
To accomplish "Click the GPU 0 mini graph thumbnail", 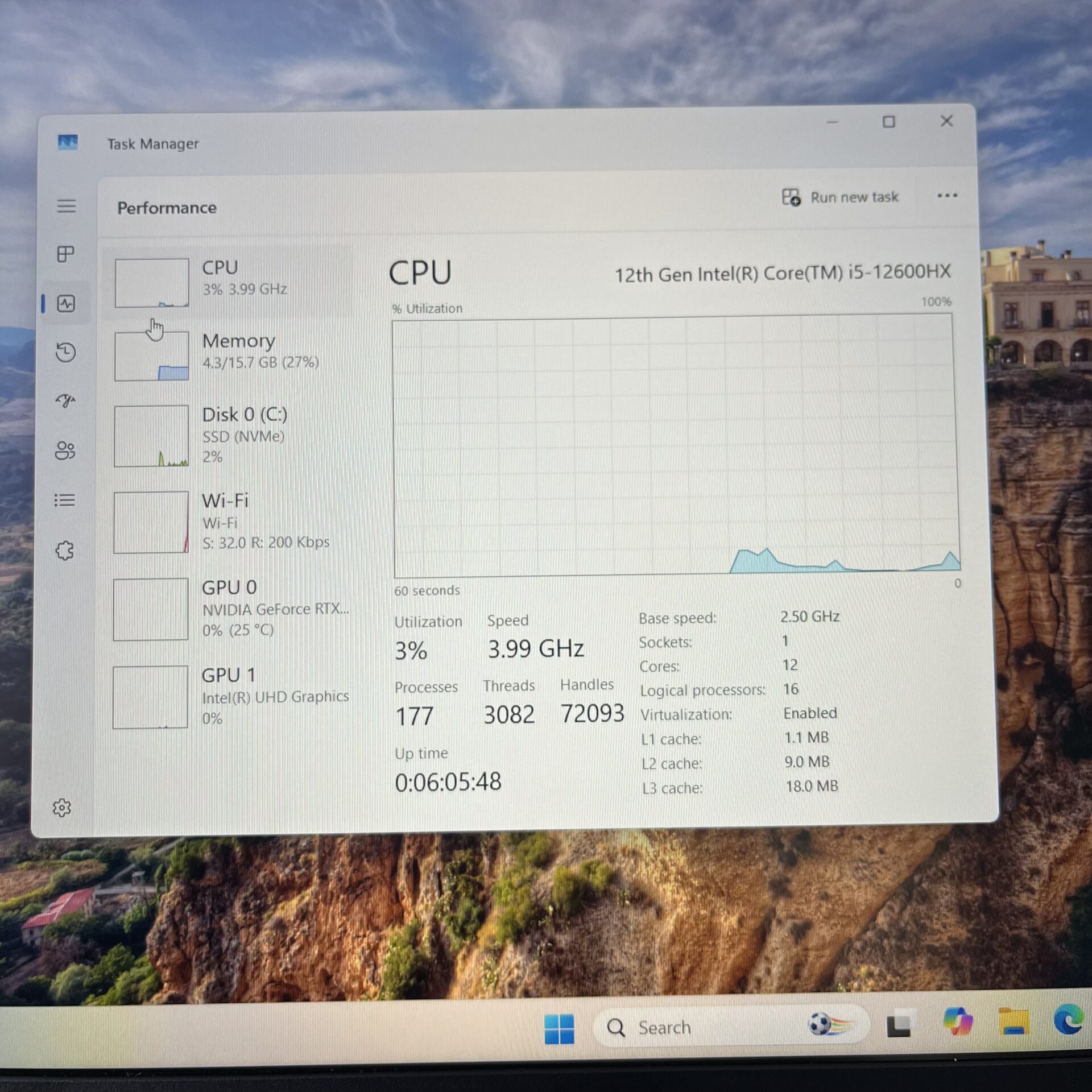I will tap(151, 609).
